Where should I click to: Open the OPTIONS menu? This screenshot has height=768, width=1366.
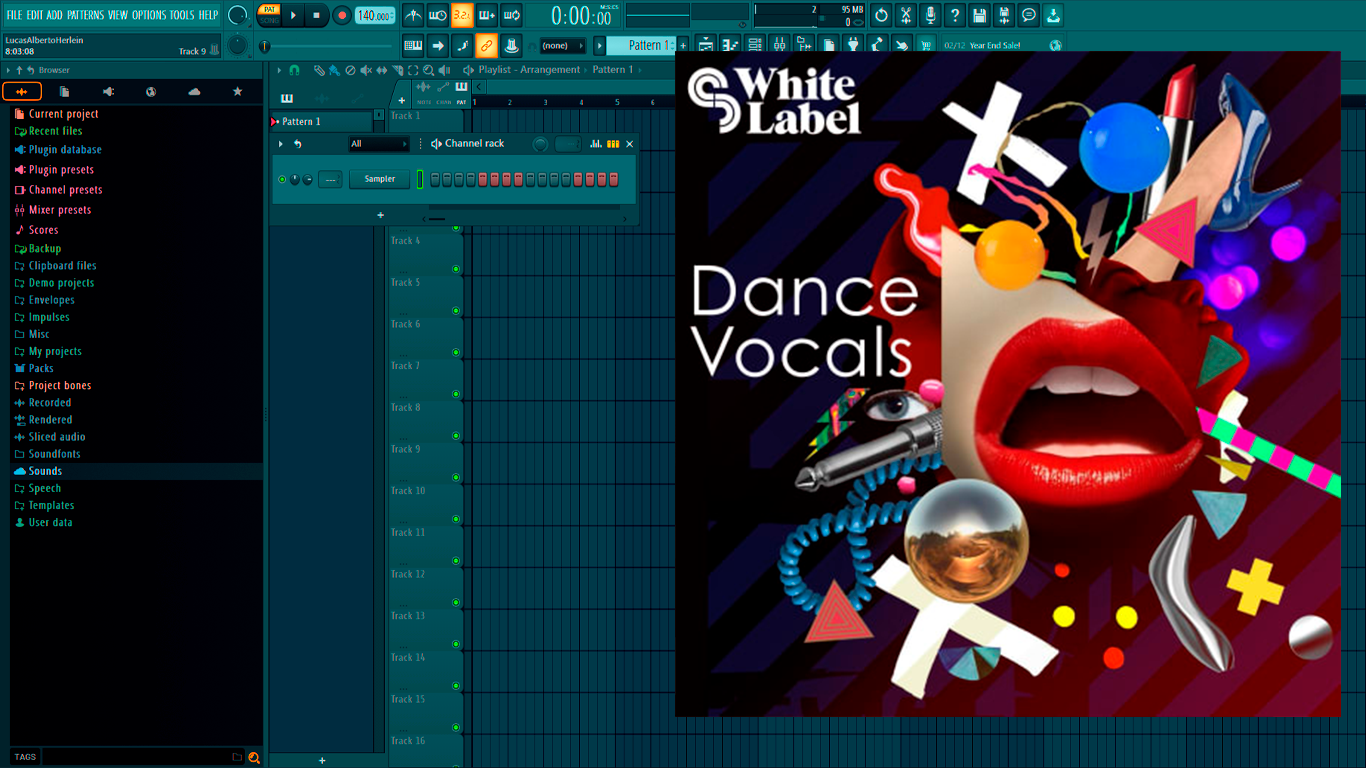click(149, 15)
